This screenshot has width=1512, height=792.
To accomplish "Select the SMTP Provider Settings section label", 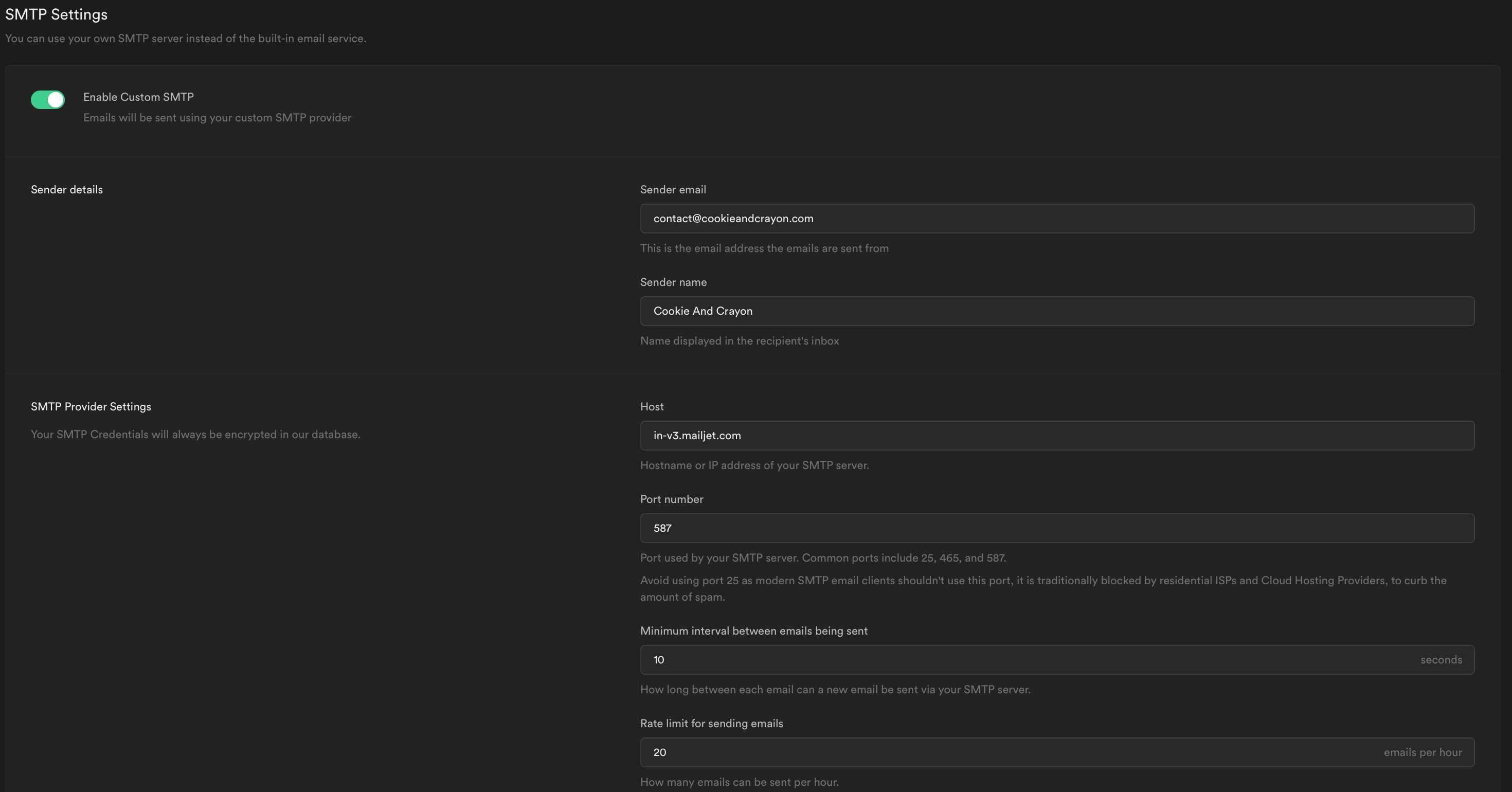I will (91, 406).
